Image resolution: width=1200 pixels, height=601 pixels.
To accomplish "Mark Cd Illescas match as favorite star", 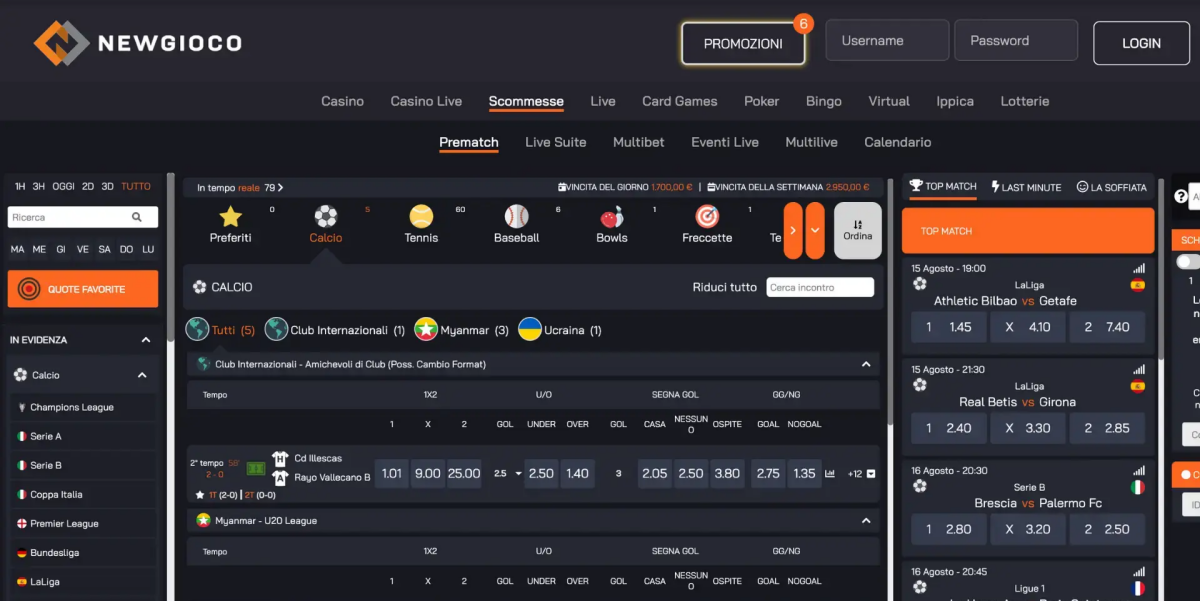I will (x=200, y=495).
